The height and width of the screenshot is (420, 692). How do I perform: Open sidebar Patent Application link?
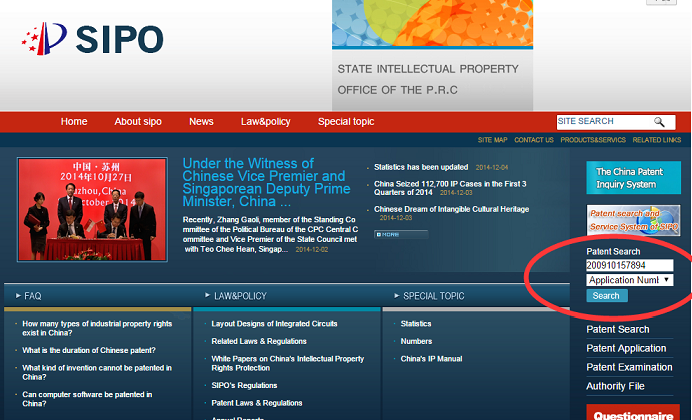point(626,349)
